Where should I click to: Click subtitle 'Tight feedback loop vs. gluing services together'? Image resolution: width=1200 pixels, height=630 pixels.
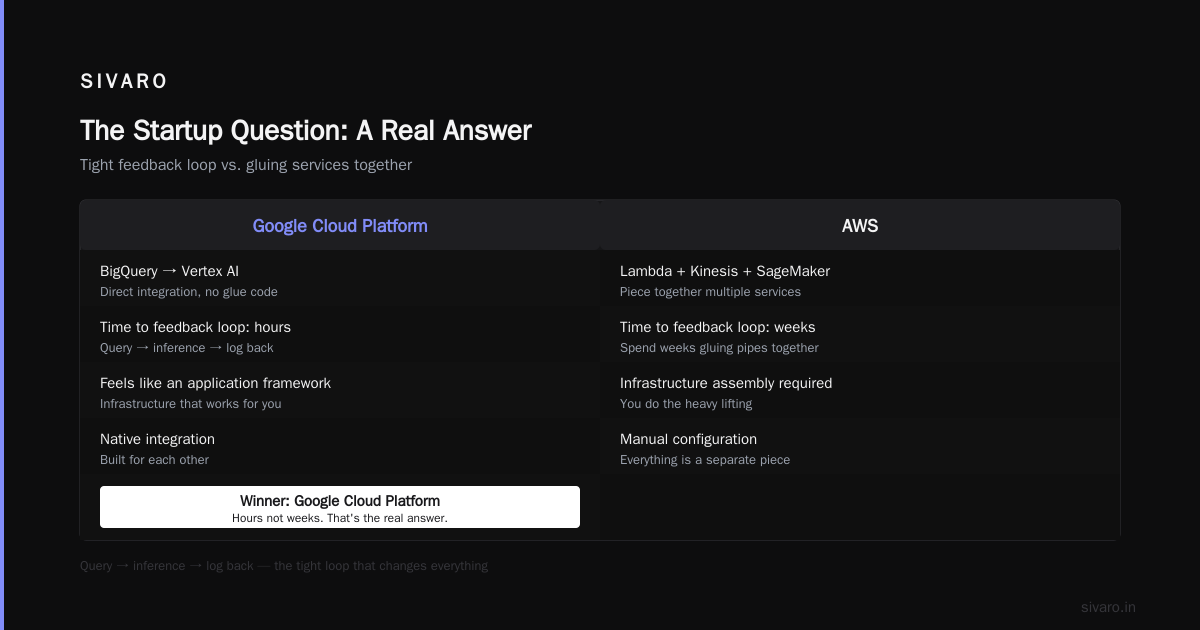coord(246,165)
